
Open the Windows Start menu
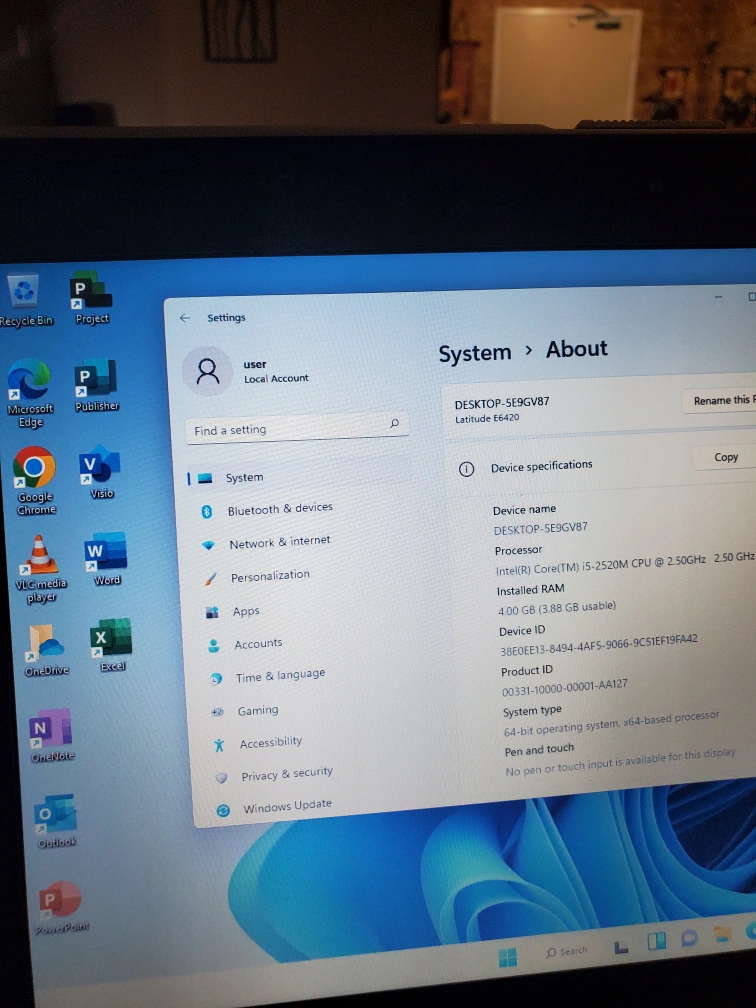pos(508,957)
